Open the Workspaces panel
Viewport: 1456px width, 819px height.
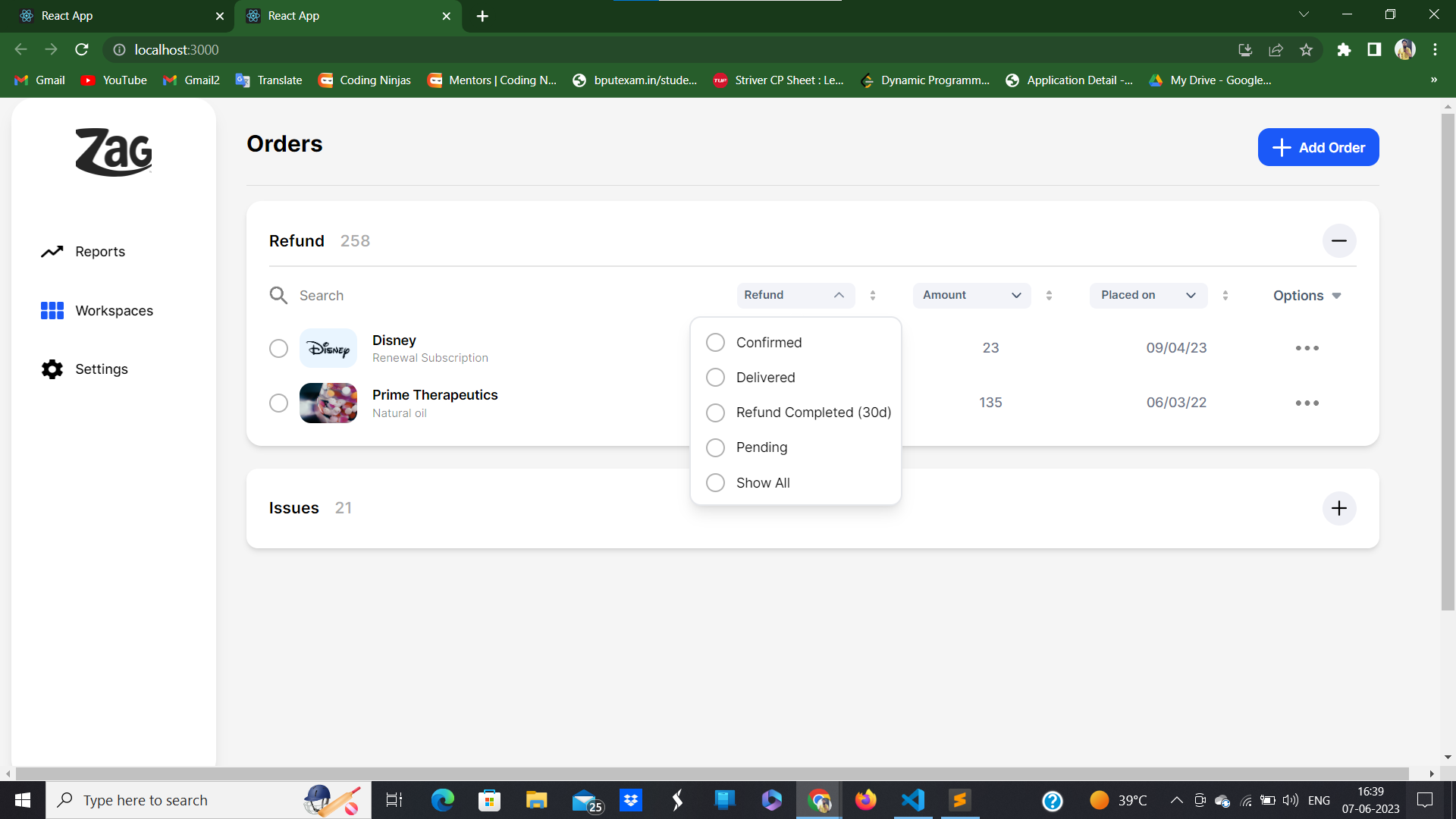point(113,310)
